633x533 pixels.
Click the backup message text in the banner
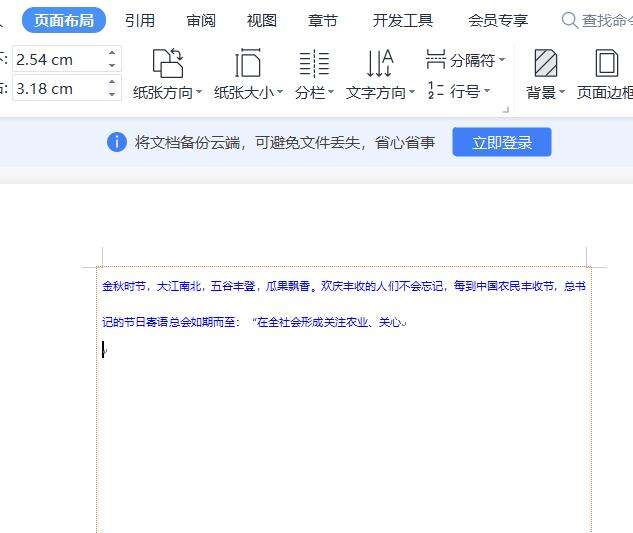pyautogui.click(x=285, y=142)
